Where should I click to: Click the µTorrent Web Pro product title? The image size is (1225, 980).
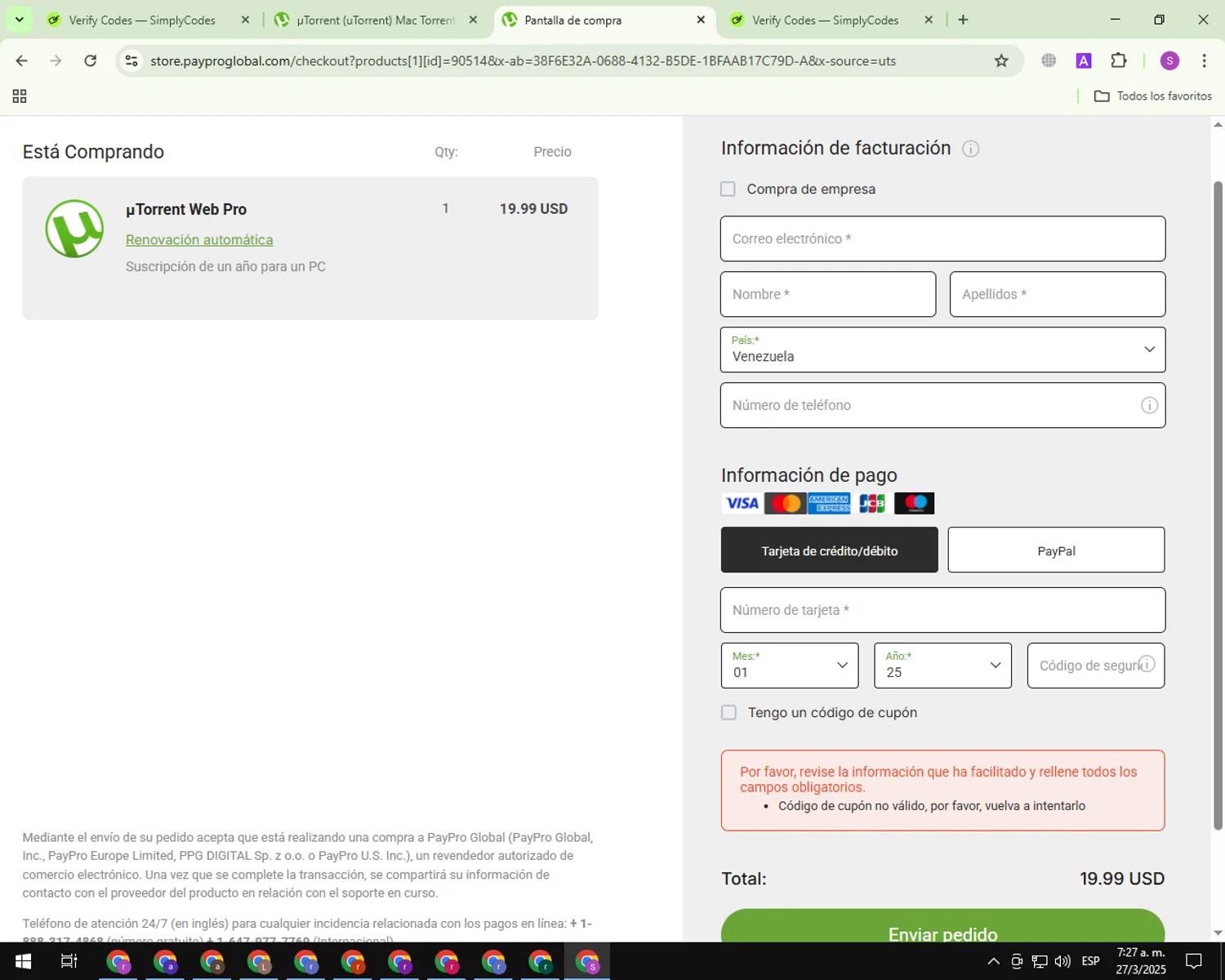tap(186, 209)
